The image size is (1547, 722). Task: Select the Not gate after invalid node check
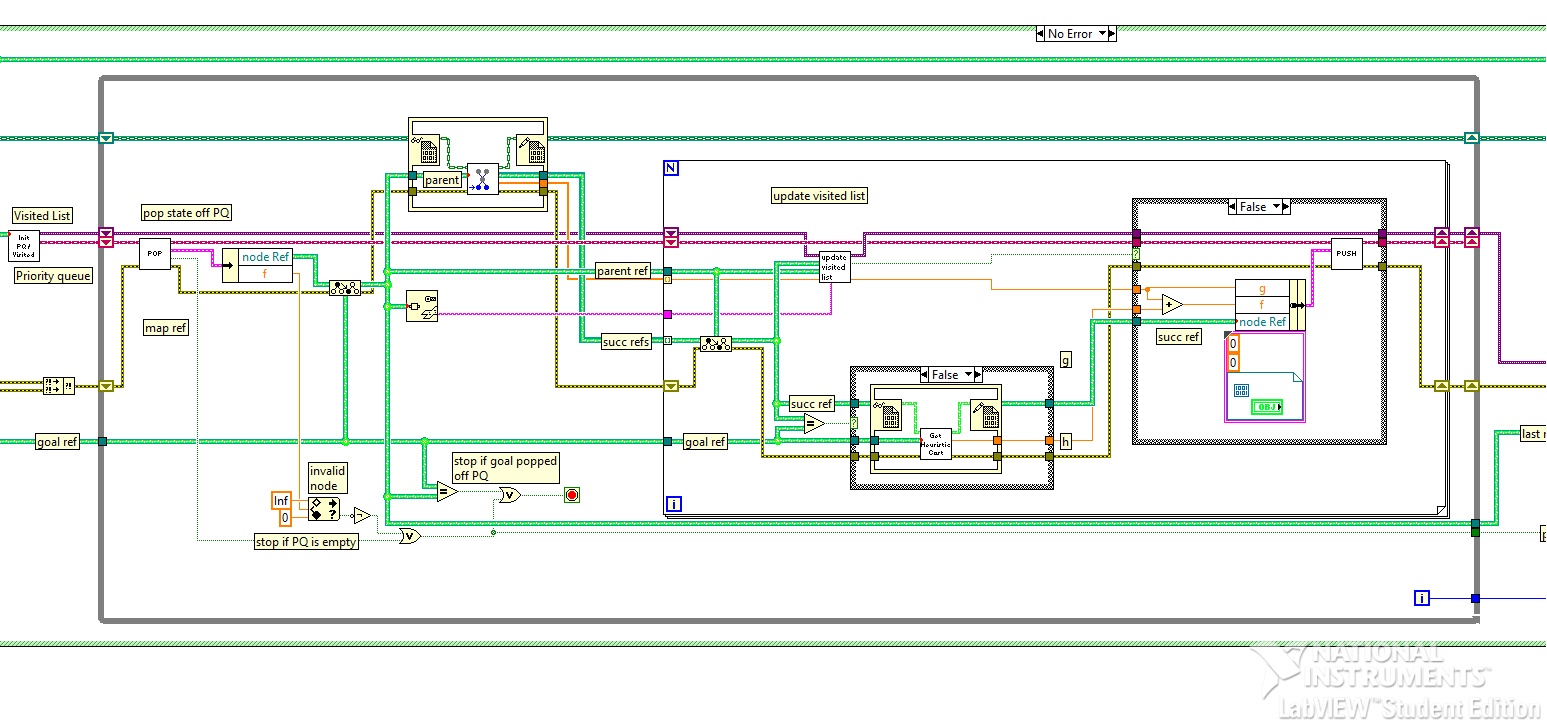click(x=361, y=516)
